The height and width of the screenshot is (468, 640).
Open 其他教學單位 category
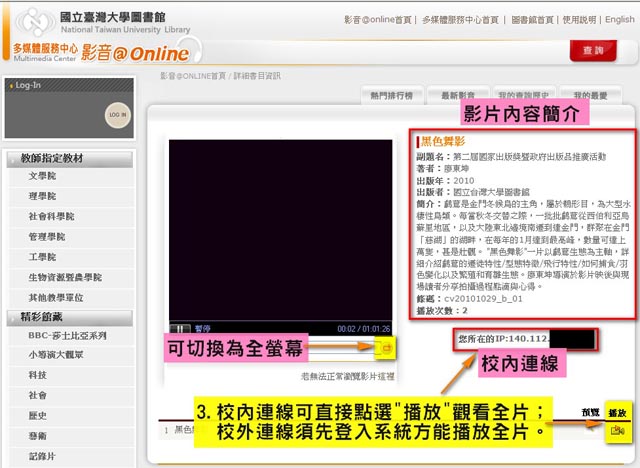click(56, 298)
